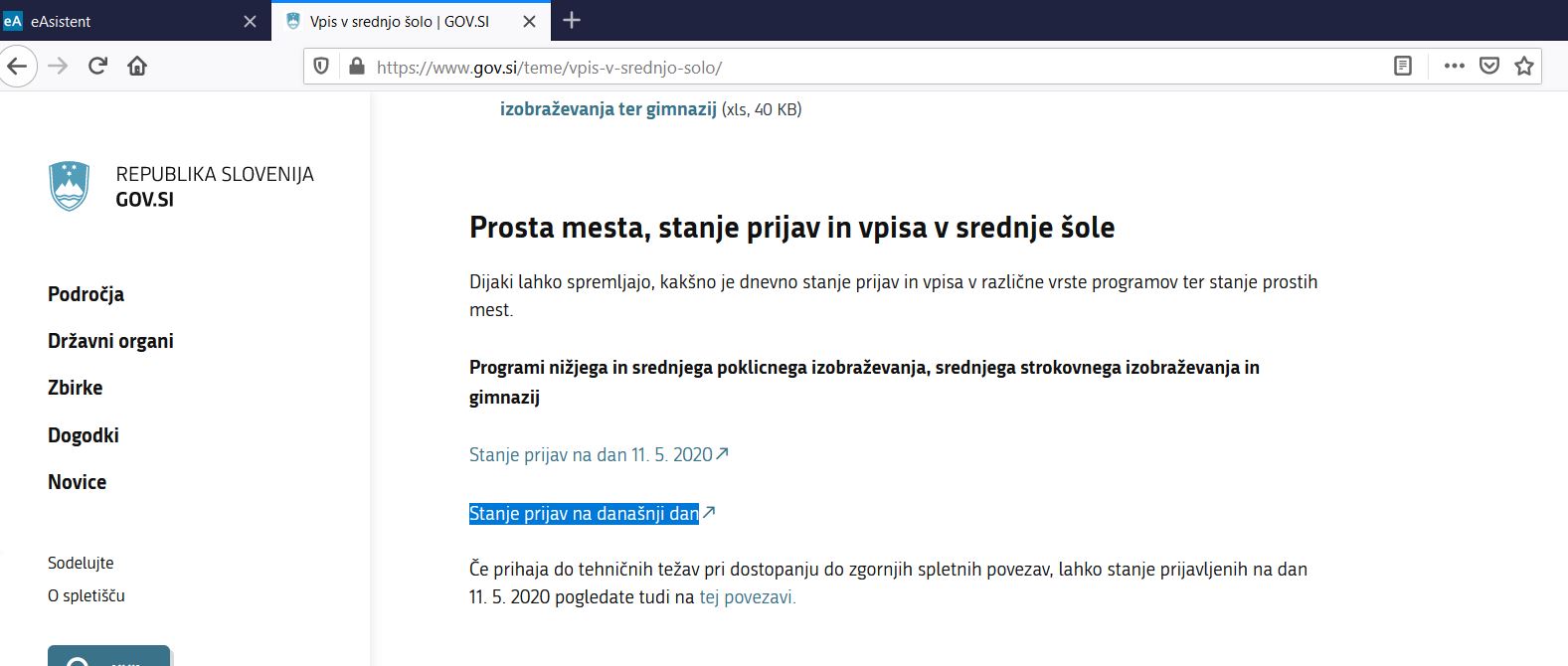Reload the current page
1568x666 pixels.
click(97, 67)
